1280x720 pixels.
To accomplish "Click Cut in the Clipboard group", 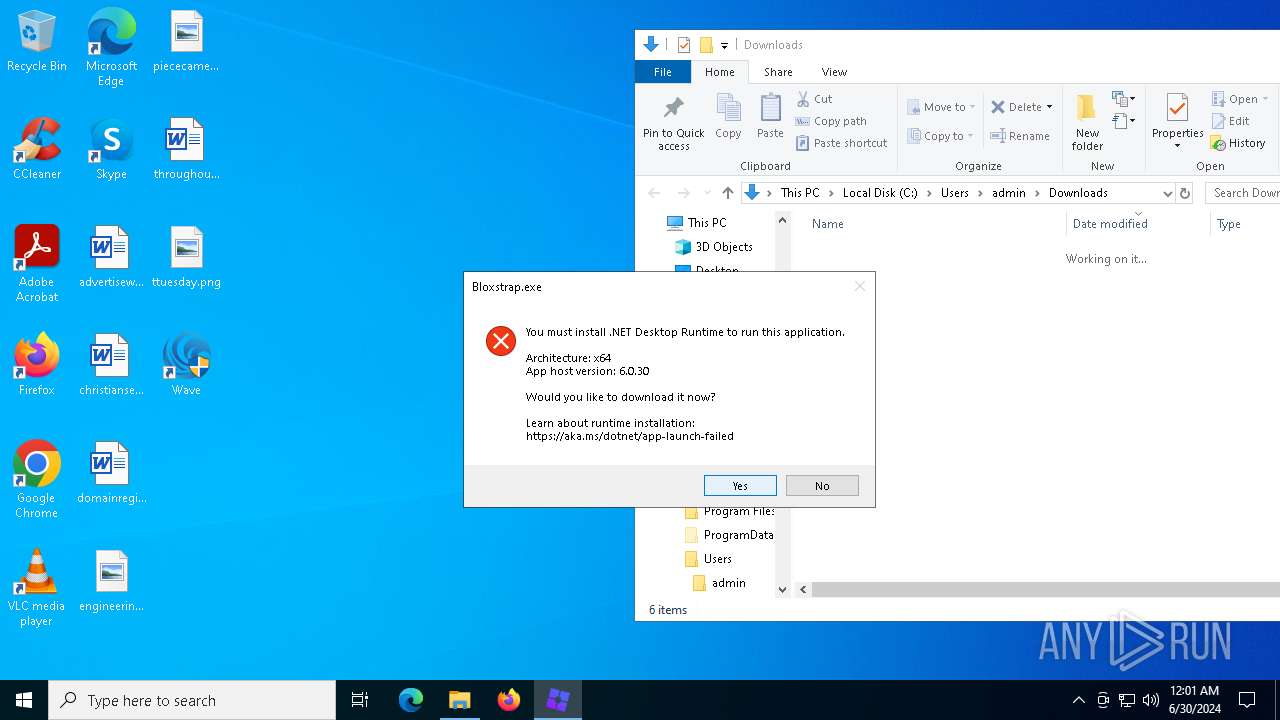I will [815, 99].
